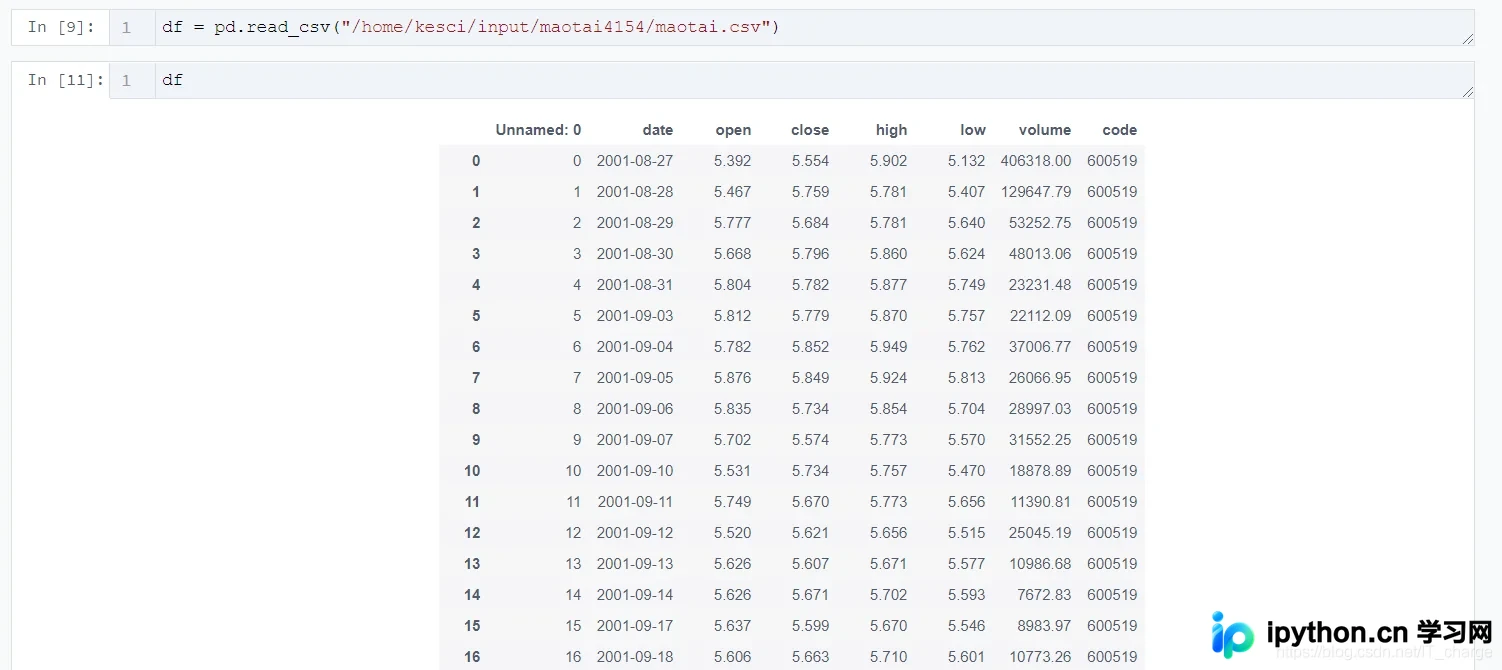
Task: Click the "close" column header
Action: [x=810, y=130]
